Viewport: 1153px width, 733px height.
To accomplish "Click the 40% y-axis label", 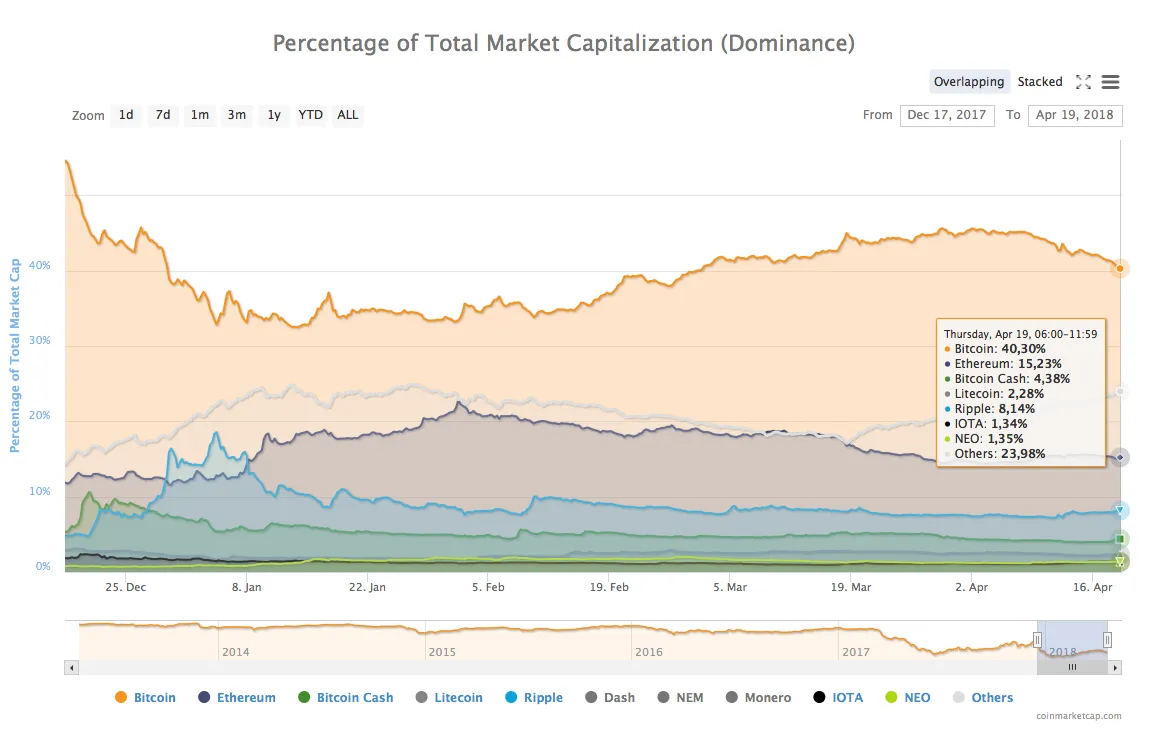I will tap(40, 265).
